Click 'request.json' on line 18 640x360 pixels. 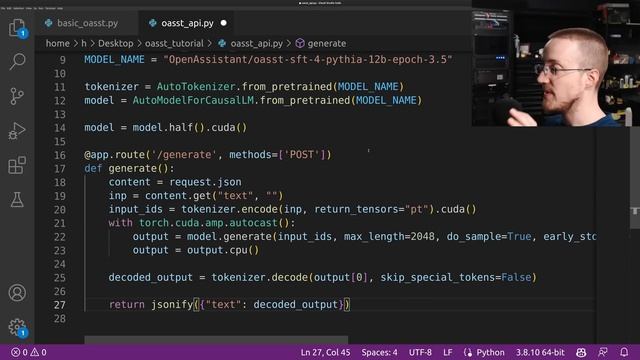point(205,182)
